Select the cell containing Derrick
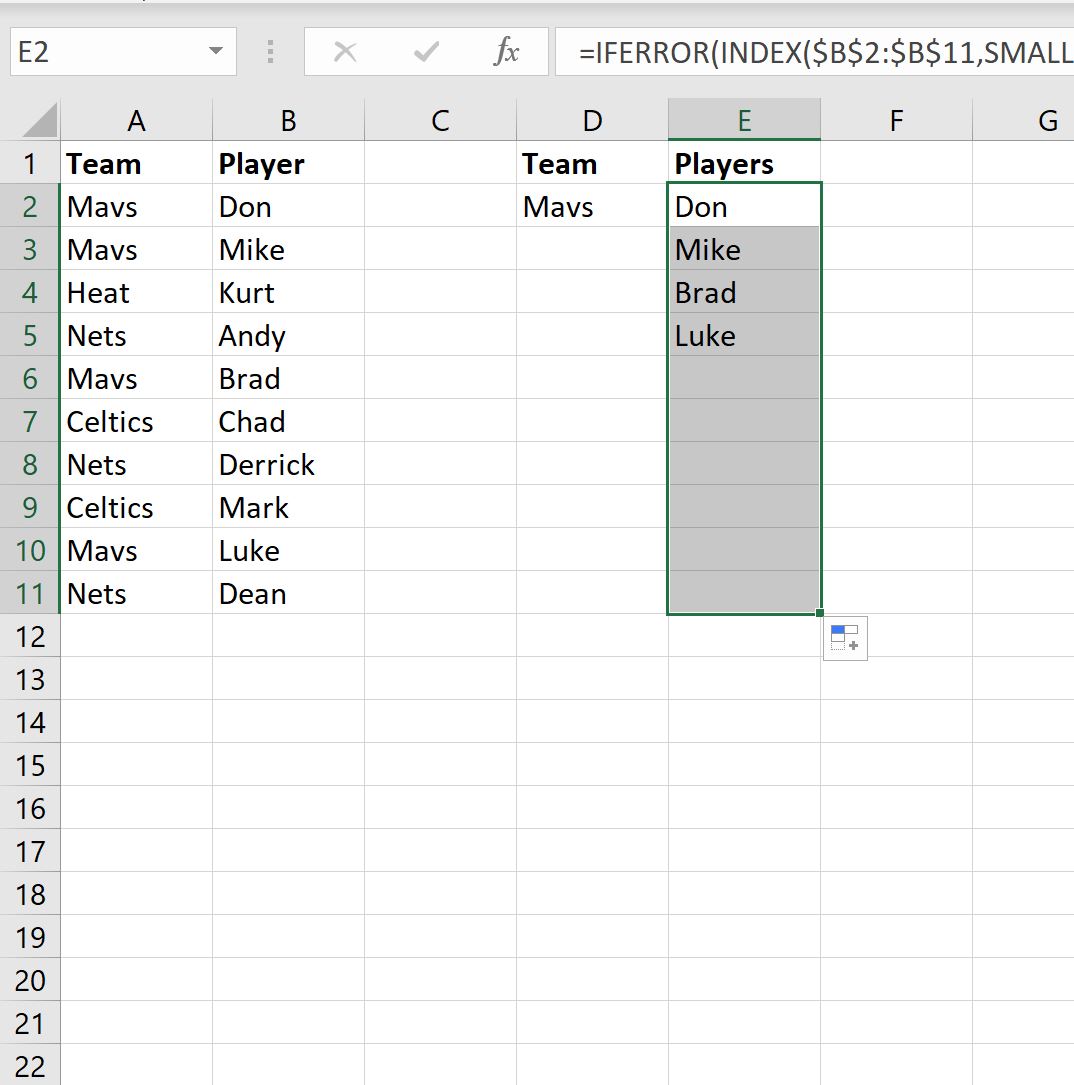Screen dimensions: 1074x1085 point(288,464)
